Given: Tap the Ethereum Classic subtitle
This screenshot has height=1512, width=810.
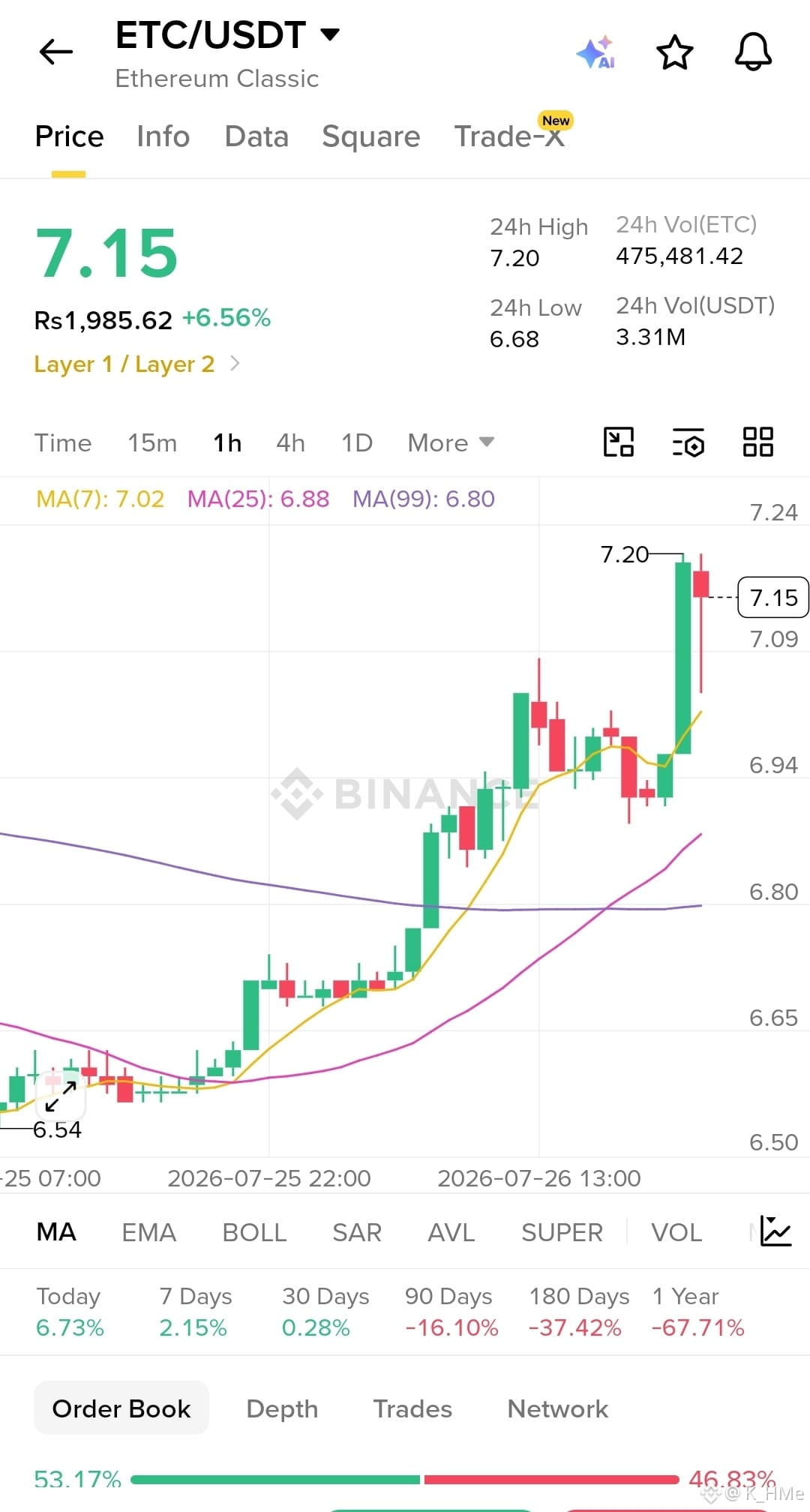Looking at the screenshot, I should 217,79.
